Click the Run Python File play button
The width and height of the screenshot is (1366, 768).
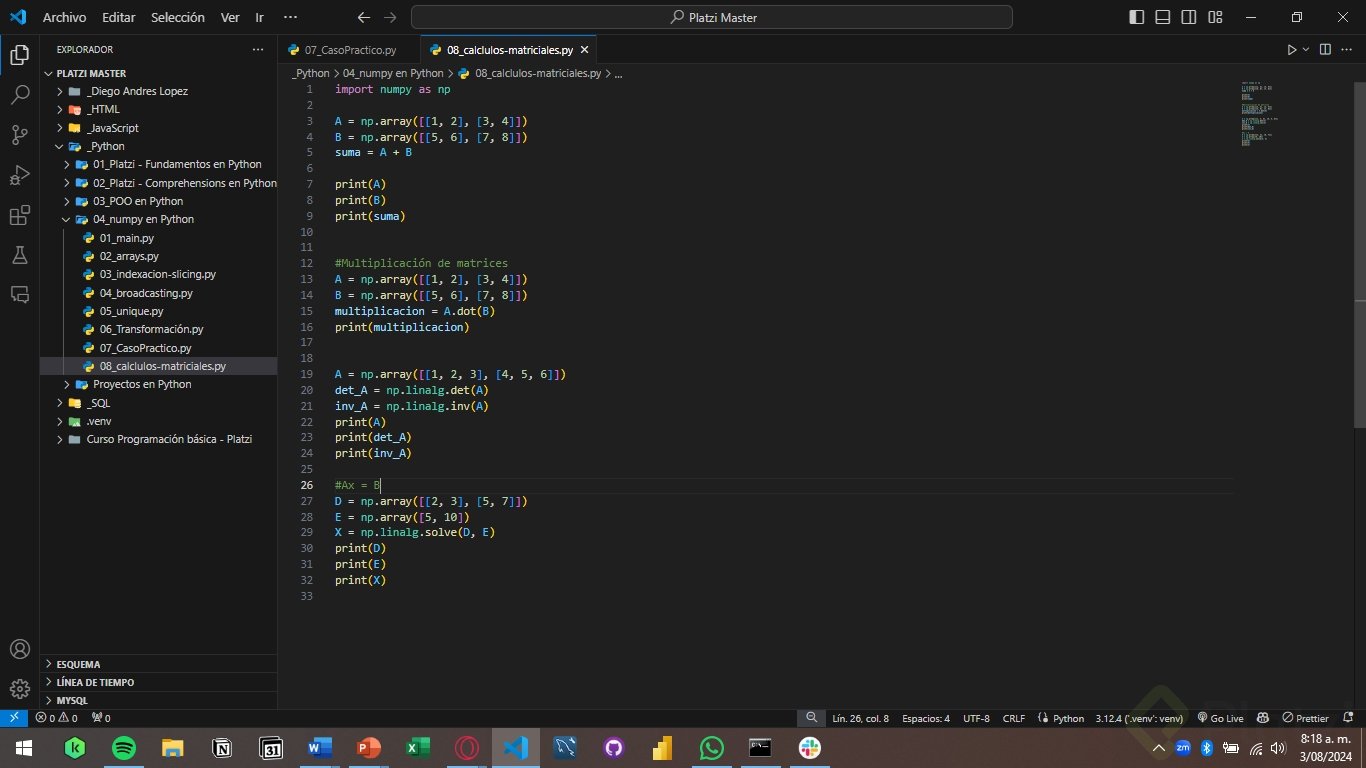pyautogui.click(x=1291, y=49)
